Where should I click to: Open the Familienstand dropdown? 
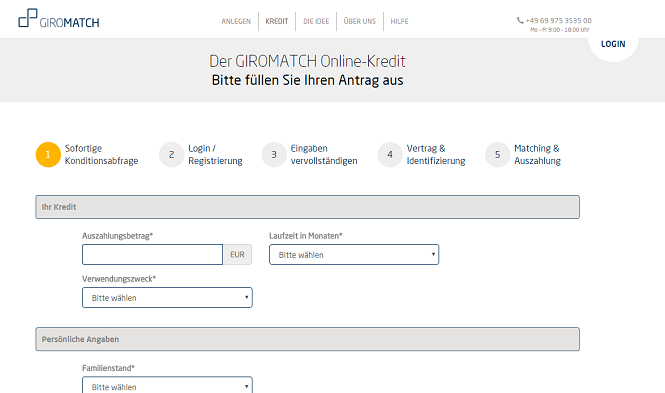tap(167, 385)
